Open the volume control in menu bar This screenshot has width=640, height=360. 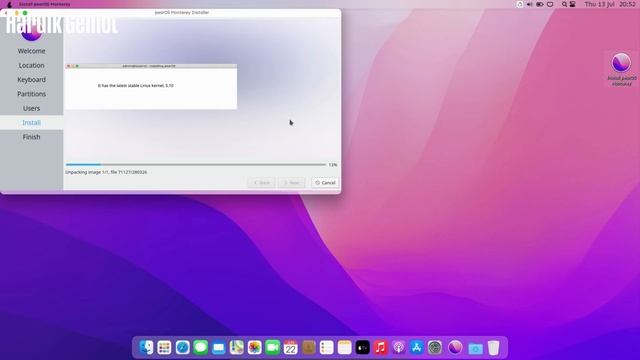pos(529,4)
